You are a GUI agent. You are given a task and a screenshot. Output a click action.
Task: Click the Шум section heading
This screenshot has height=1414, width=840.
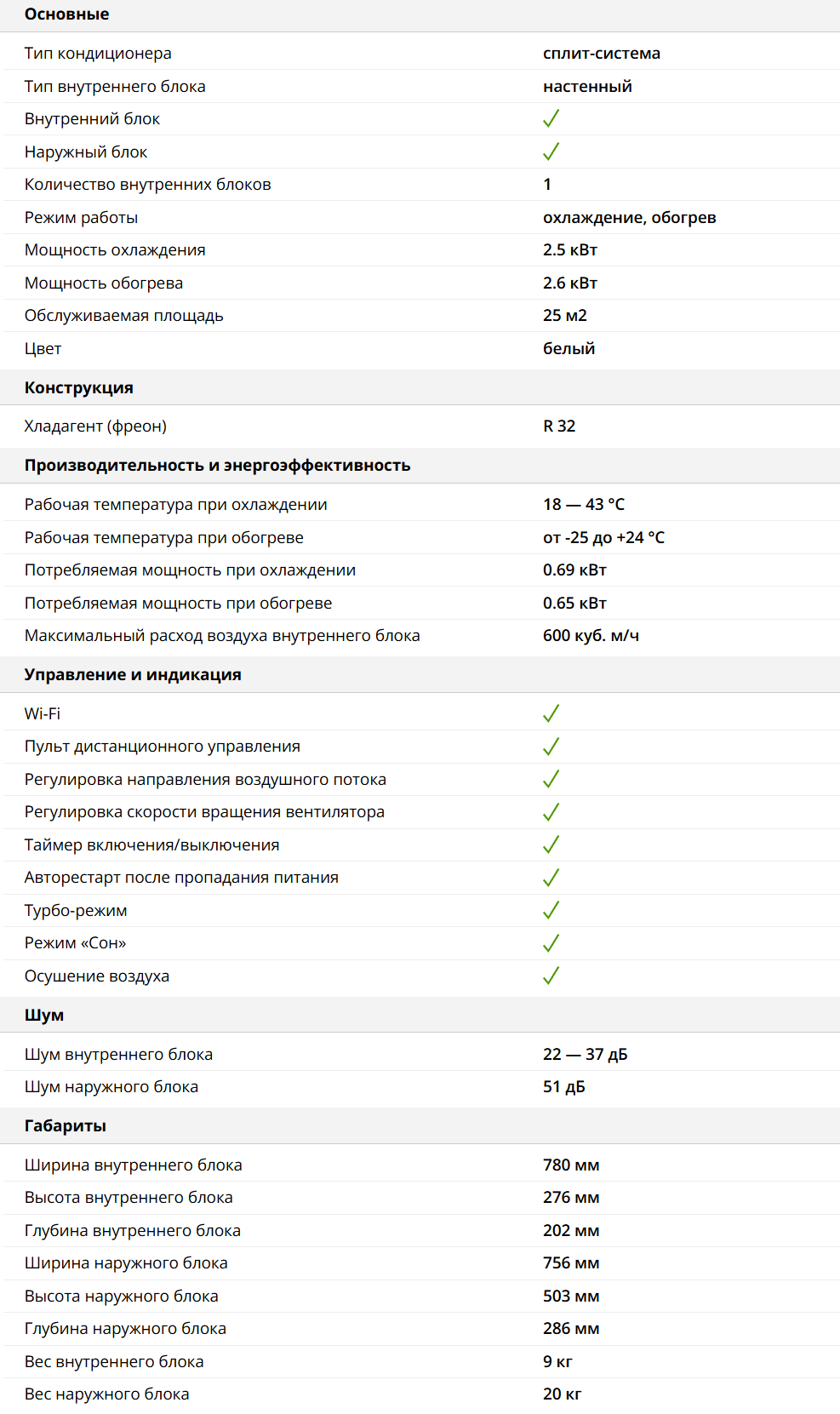[x=44, y=1016]
